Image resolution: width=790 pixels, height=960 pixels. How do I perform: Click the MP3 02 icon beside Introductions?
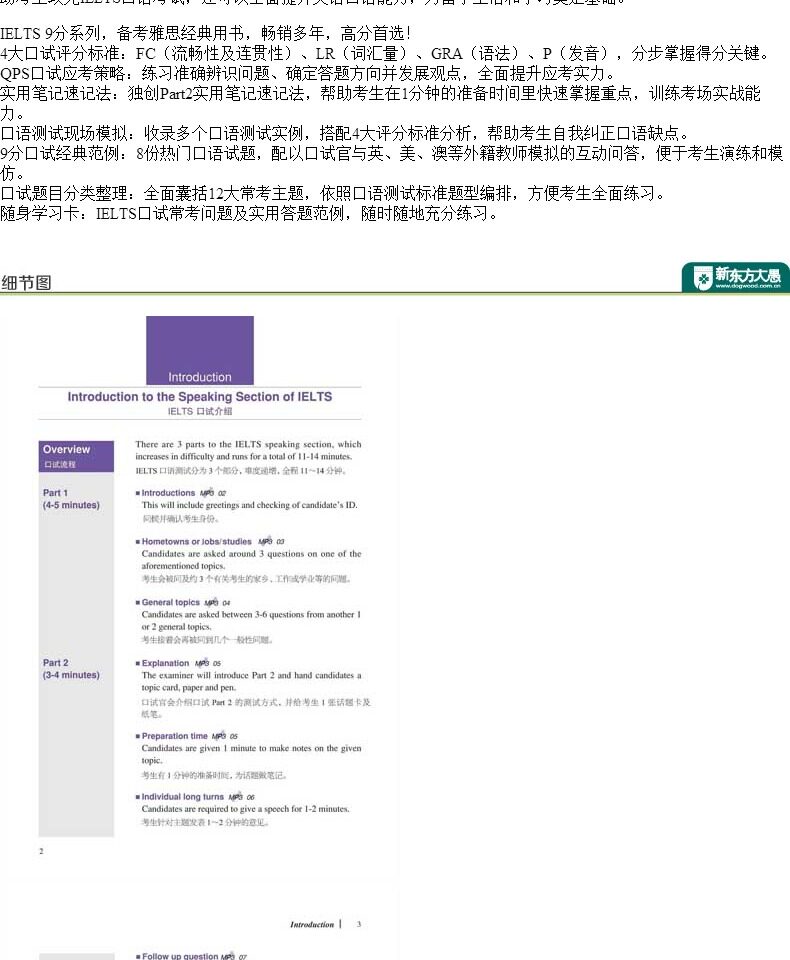pyautogui.click(x=213, y=493)
